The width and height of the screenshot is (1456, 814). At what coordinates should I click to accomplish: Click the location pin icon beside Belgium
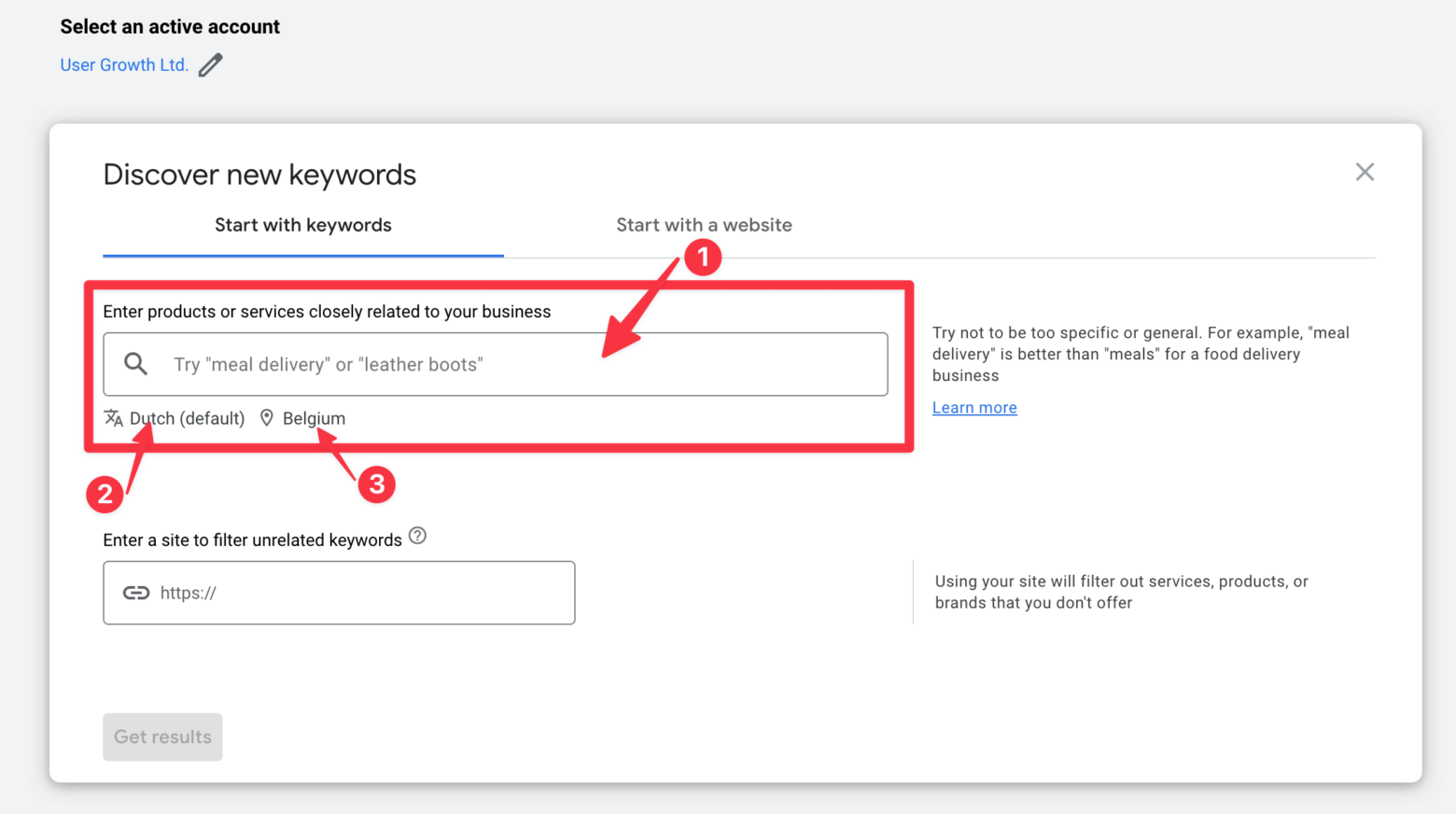266,418
